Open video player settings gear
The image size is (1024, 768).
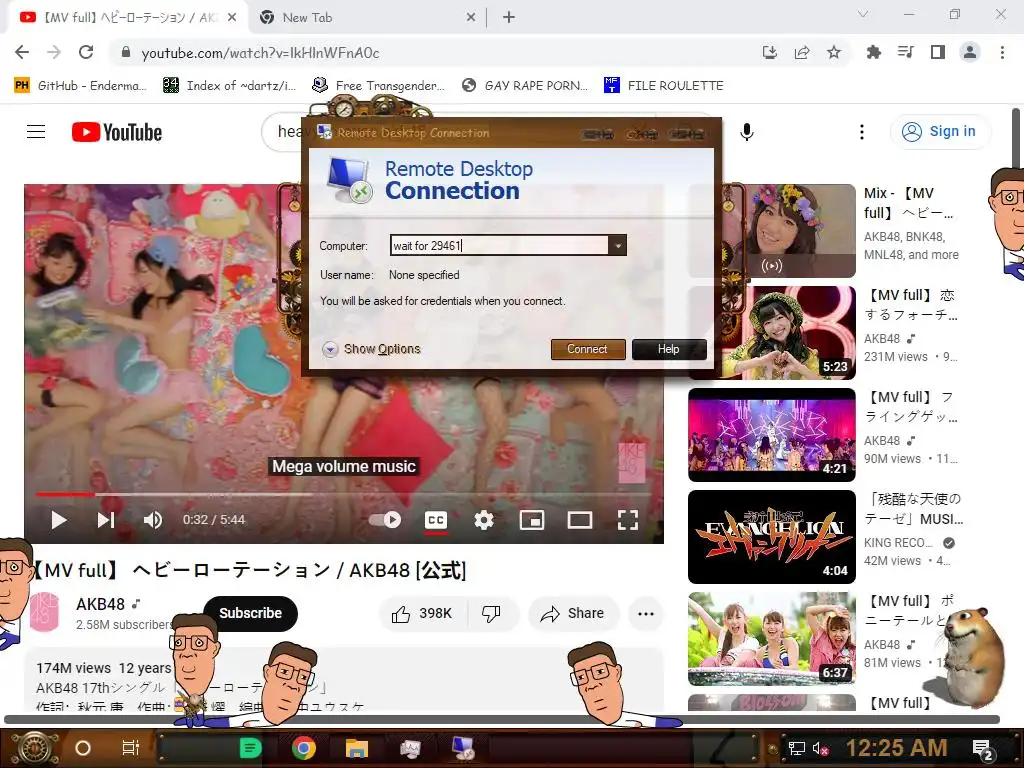click(x=484, y=520)
